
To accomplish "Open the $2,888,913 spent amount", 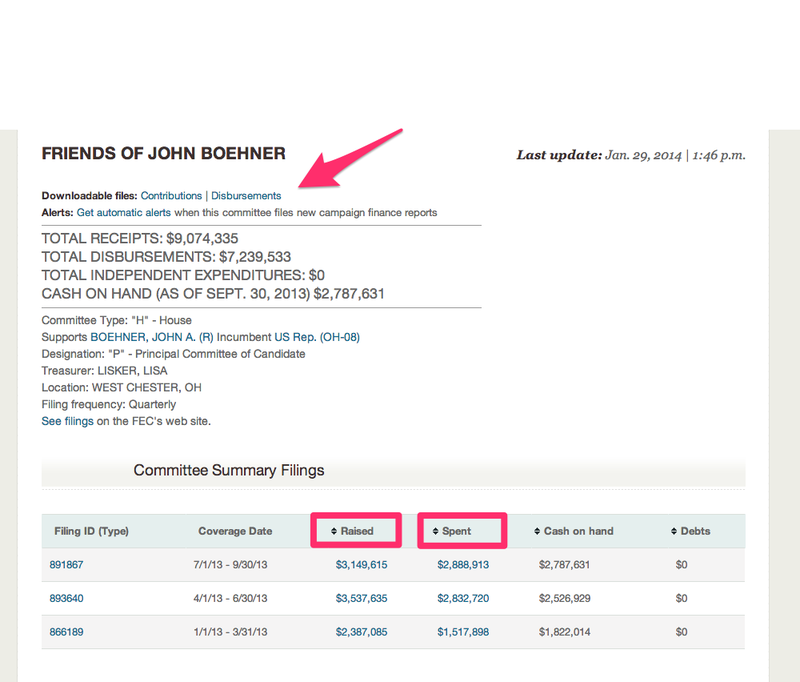I will [x=463, y=565].
